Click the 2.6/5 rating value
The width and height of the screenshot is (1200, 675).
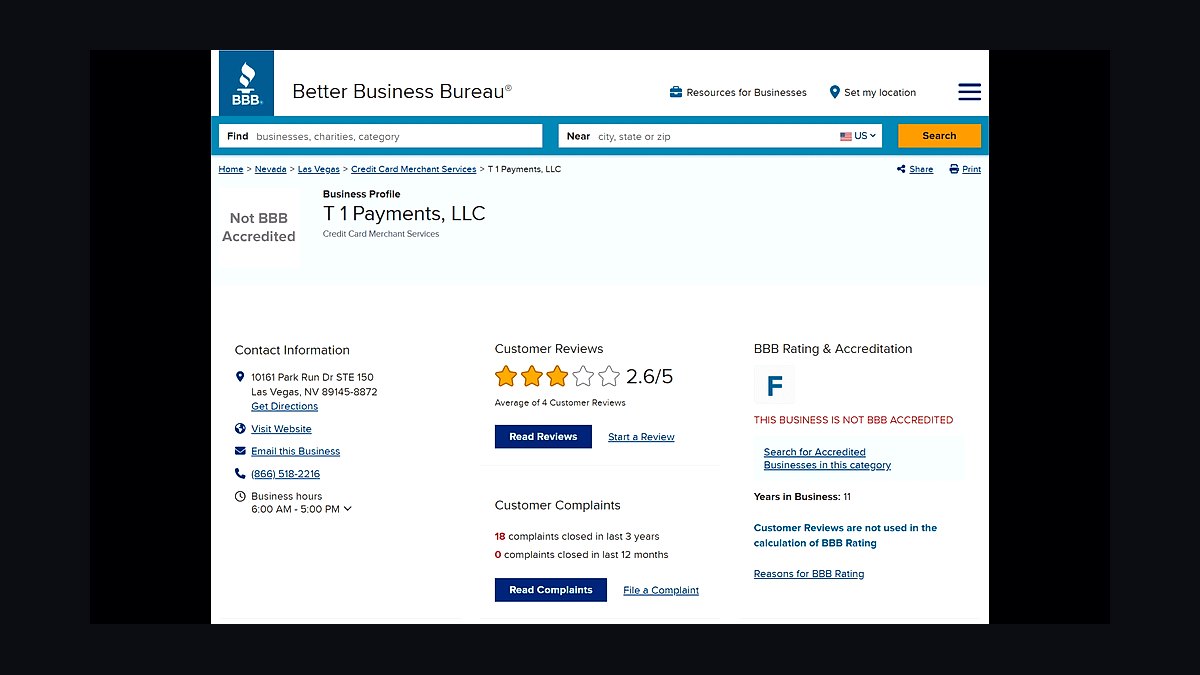click(650, 377)
